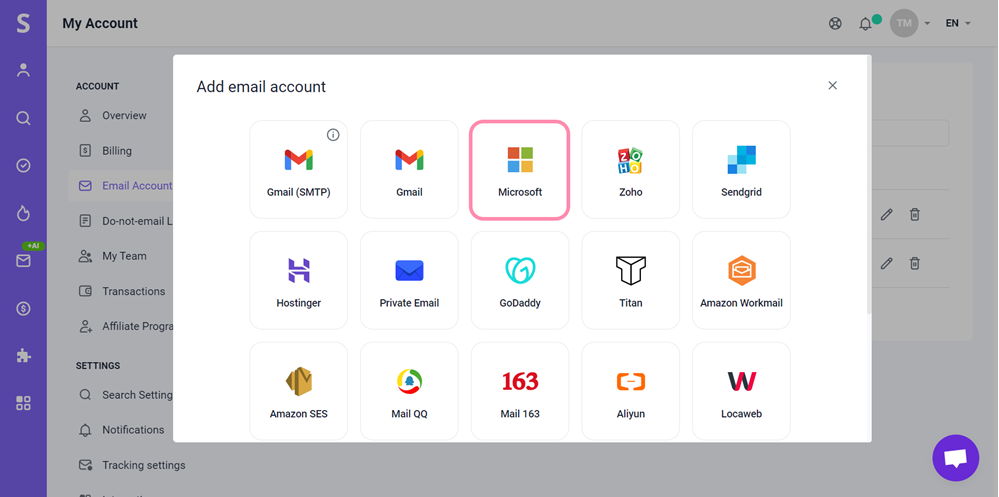
Task: Pick the Locaweb provider card
Action: pyautogui.click(x=742, y=391)
